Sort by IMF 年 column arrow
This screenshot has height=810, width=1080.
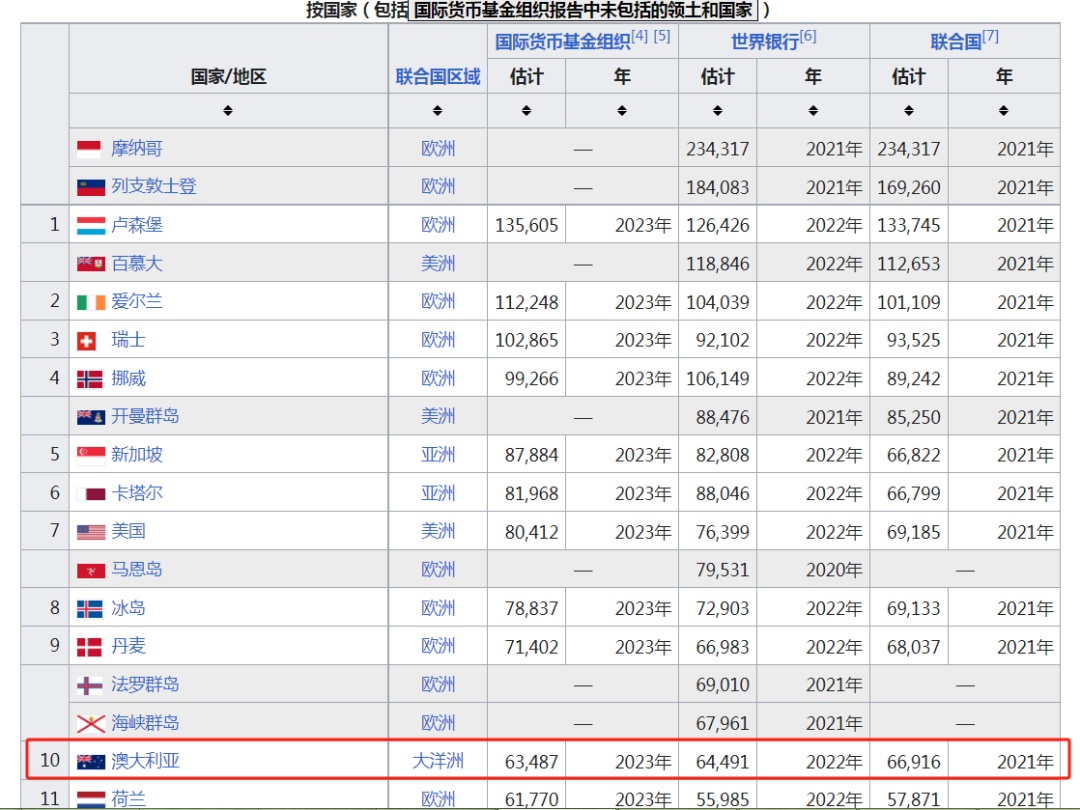pyautogui.click(x=622, y=110)
